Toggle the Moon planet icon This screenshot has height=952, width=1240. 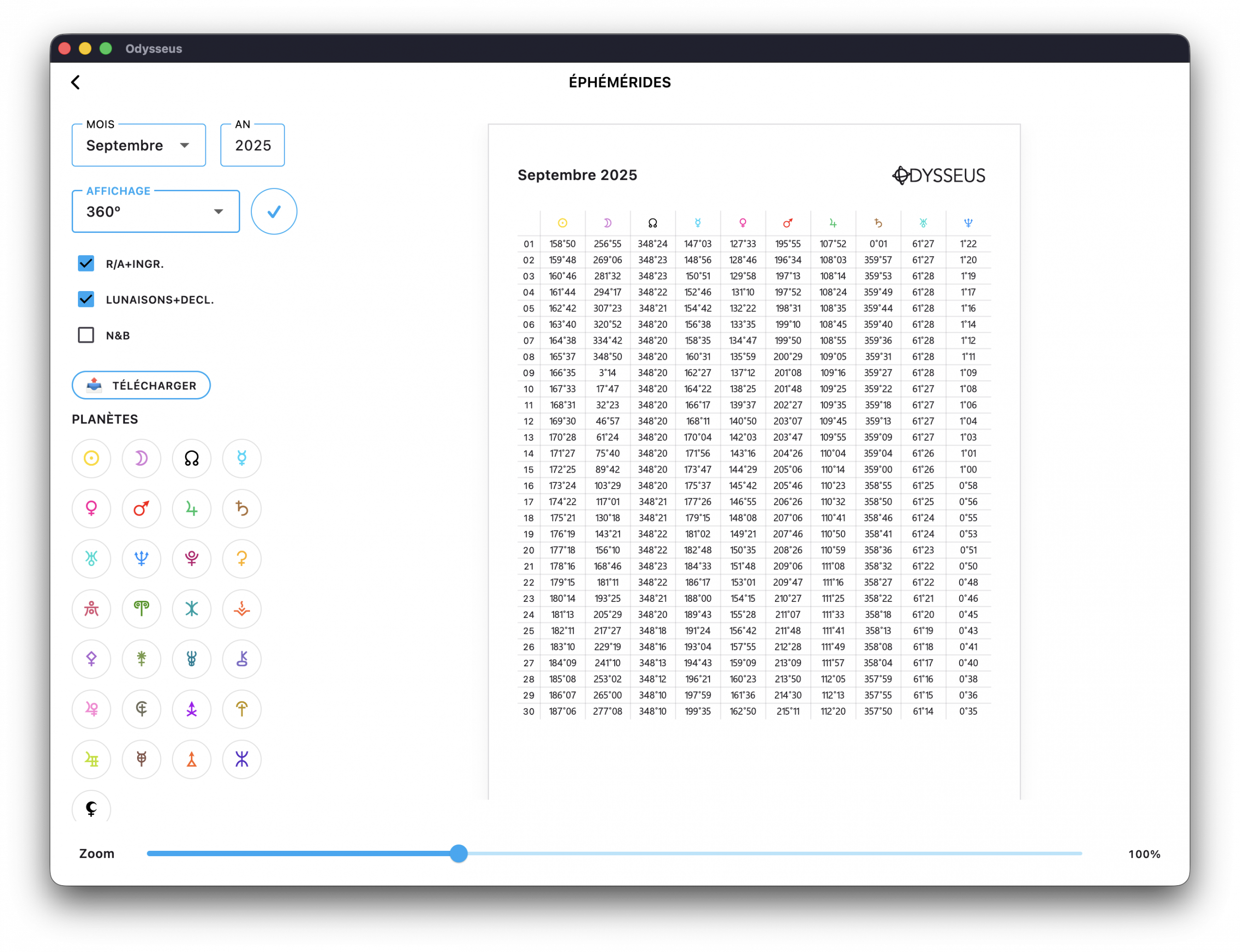(x=141, y=458)
